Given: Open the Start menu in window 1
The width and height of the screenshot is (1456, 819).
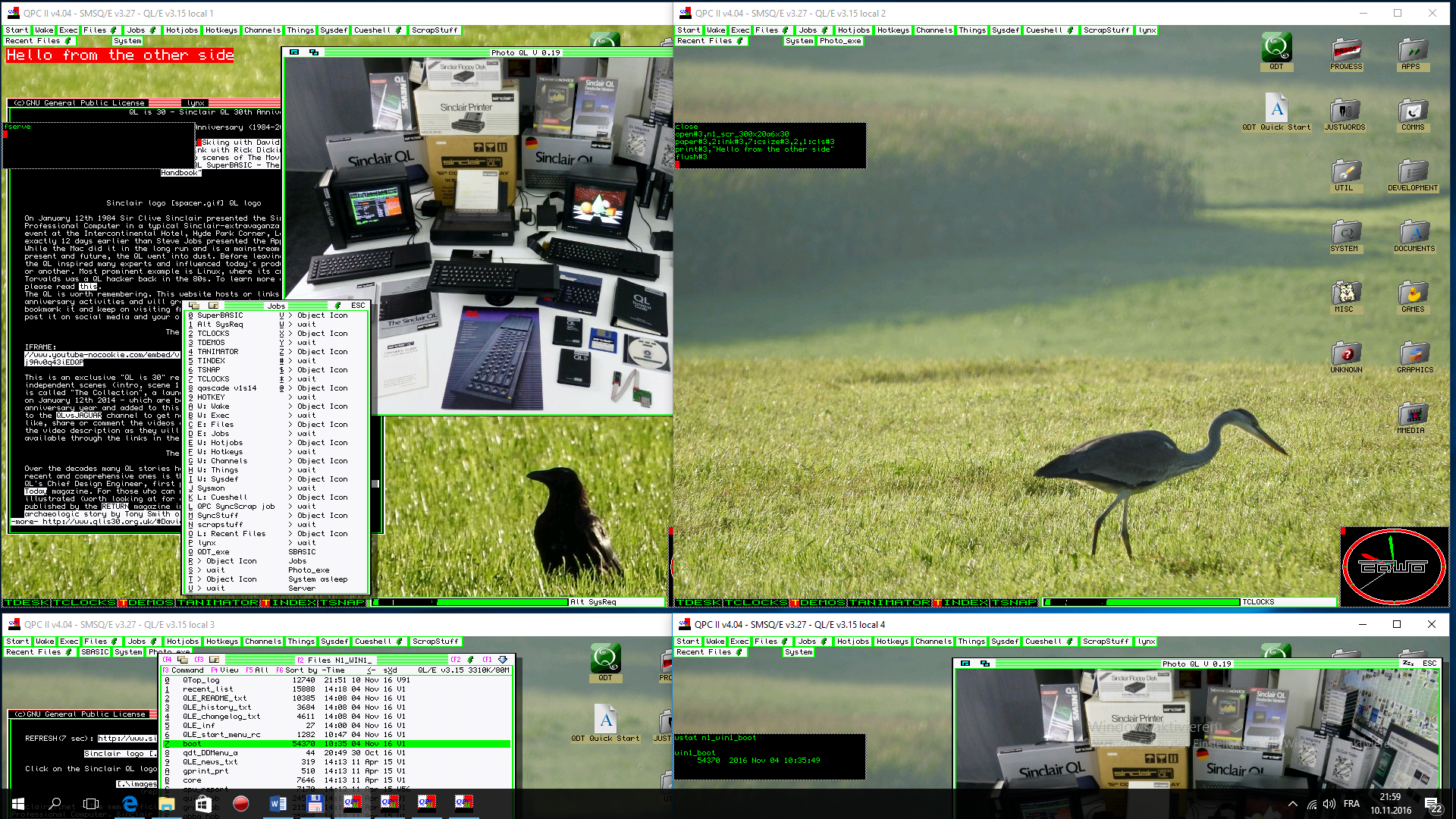Looking at the screenshot, I should click(x=17, y=30).
